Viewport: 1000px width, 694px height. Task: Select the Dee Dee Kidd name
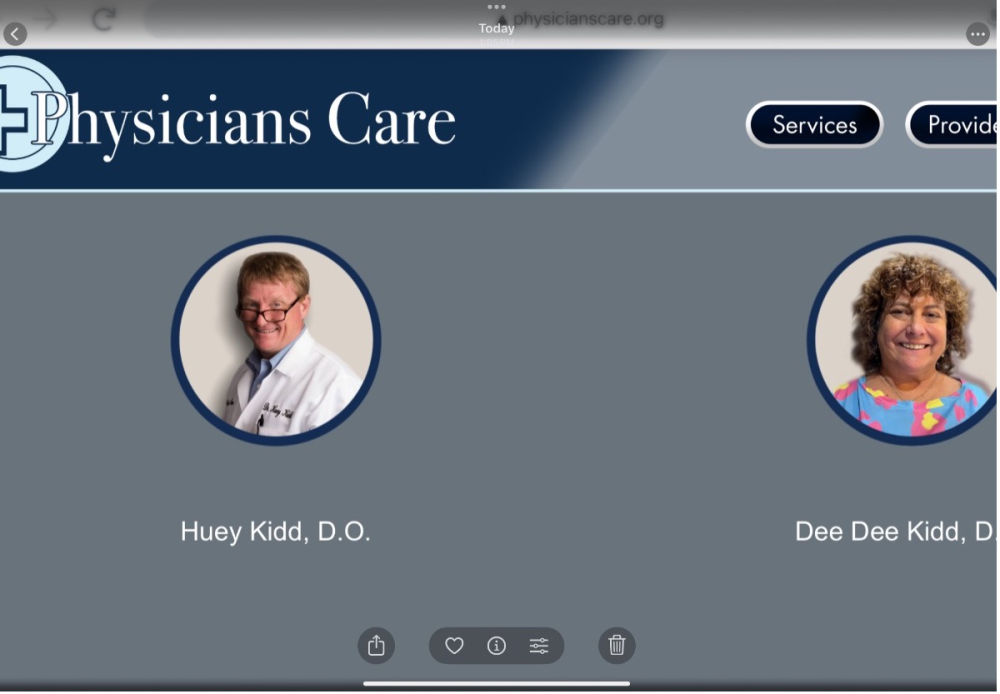pyautogui.click(x=895, y=532)
